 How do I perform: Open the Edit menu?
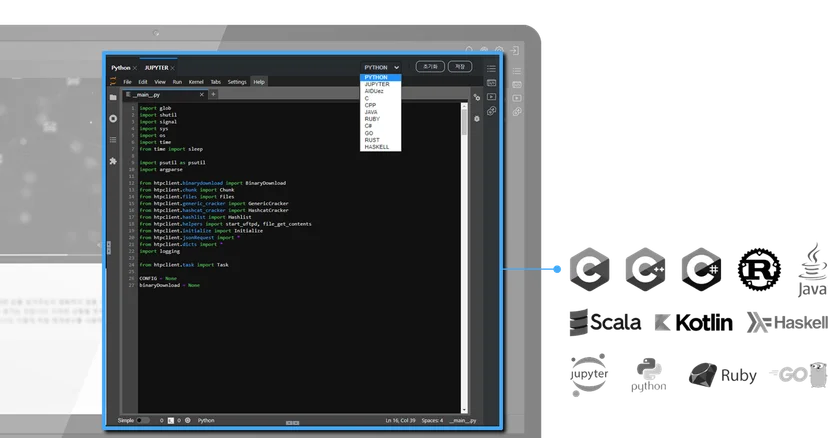pyautogui.click(x=143, y=82)
